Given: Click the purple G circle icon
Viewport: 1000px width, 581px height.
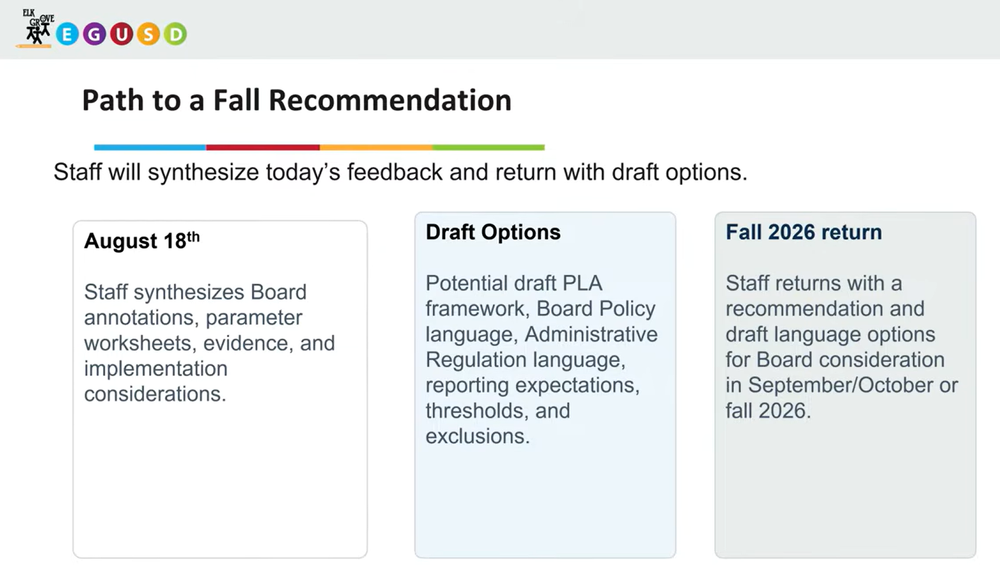Looking at the screenshot, I should point(94,34).
